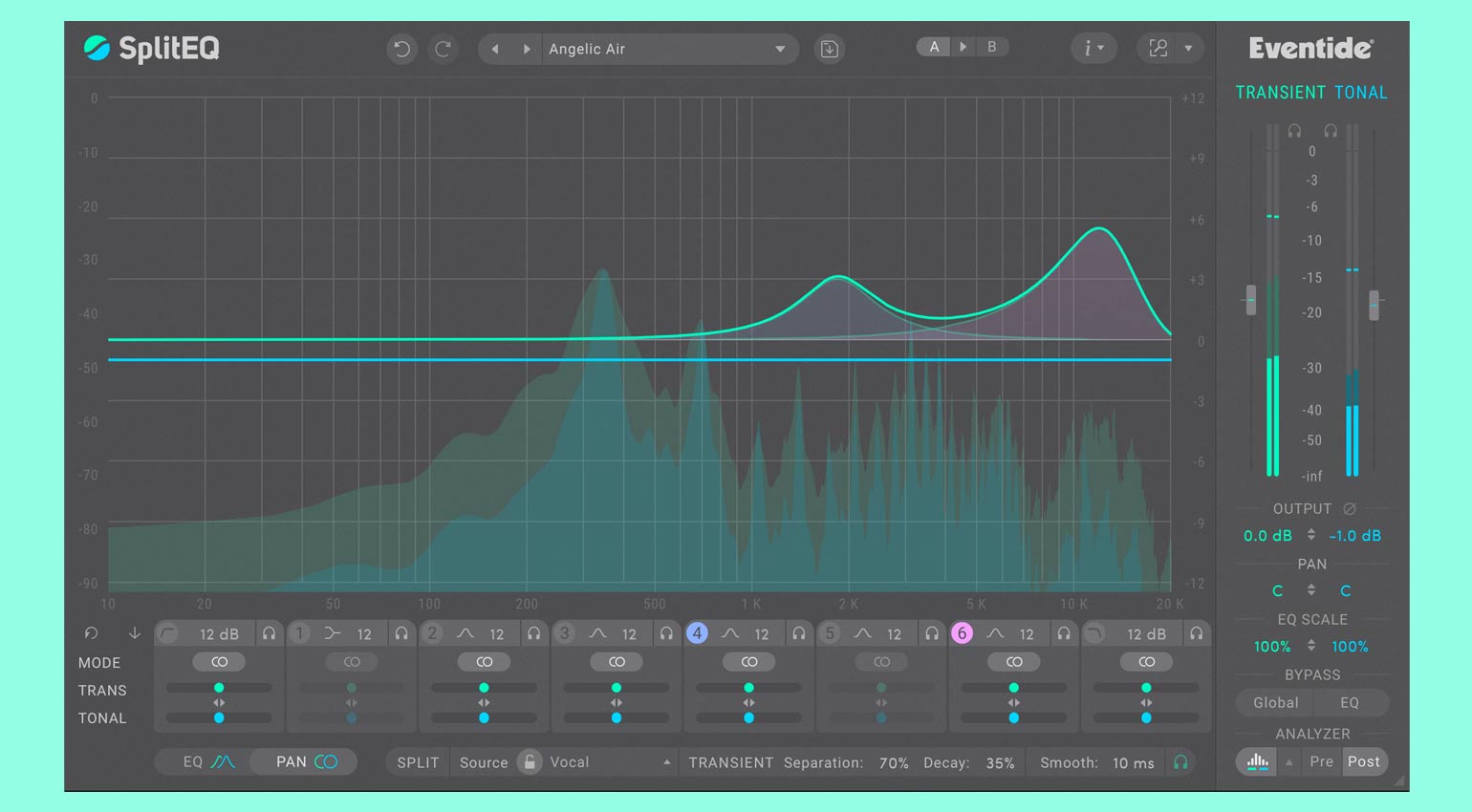Open the high-pass 12 dB slope selector
This screenshot has height=812, width=1472.
pos(219,634)
